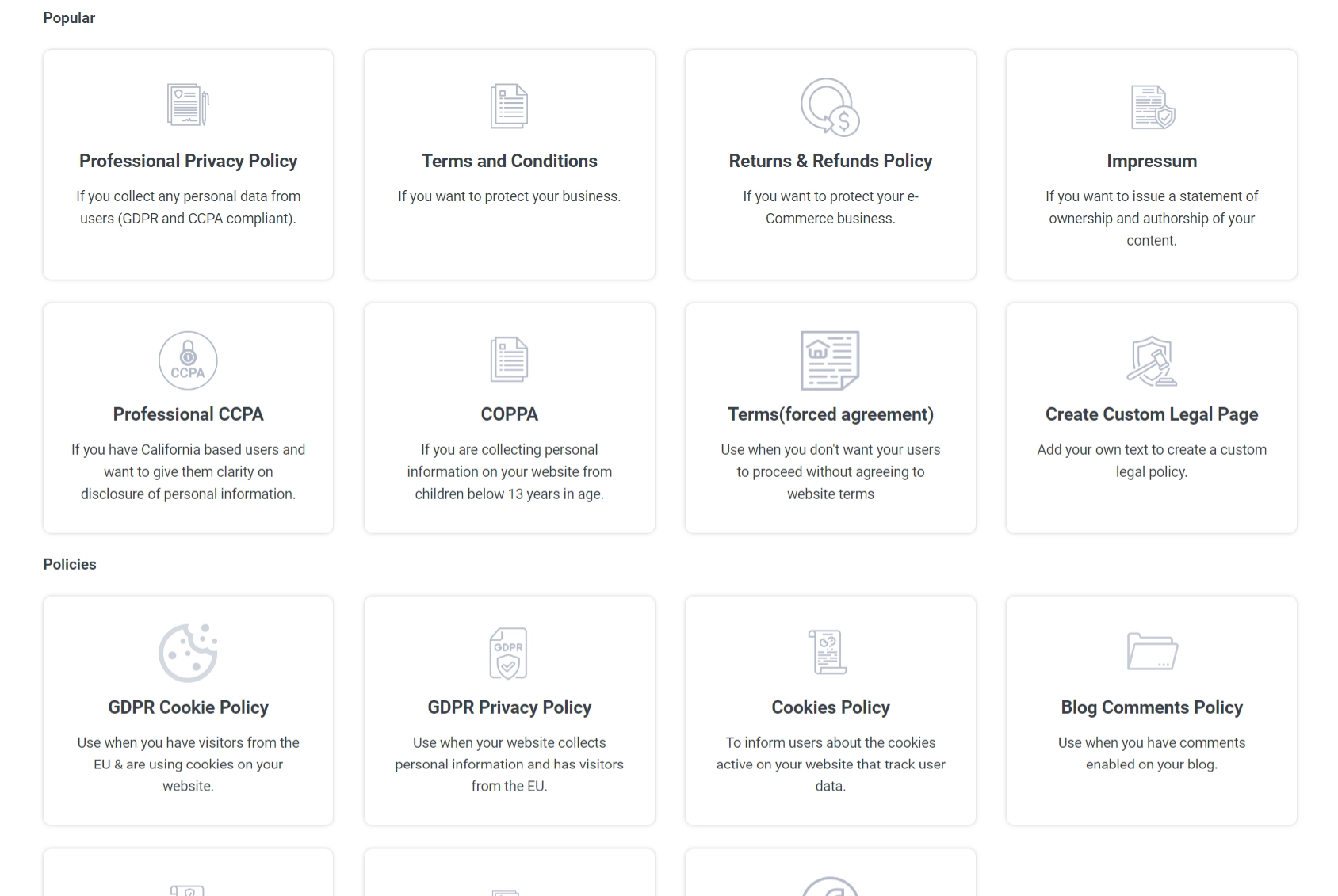Select the CCPA padlock icon
The height and width of the screenshot is (896, 1338).
click(x=188, y=360)
